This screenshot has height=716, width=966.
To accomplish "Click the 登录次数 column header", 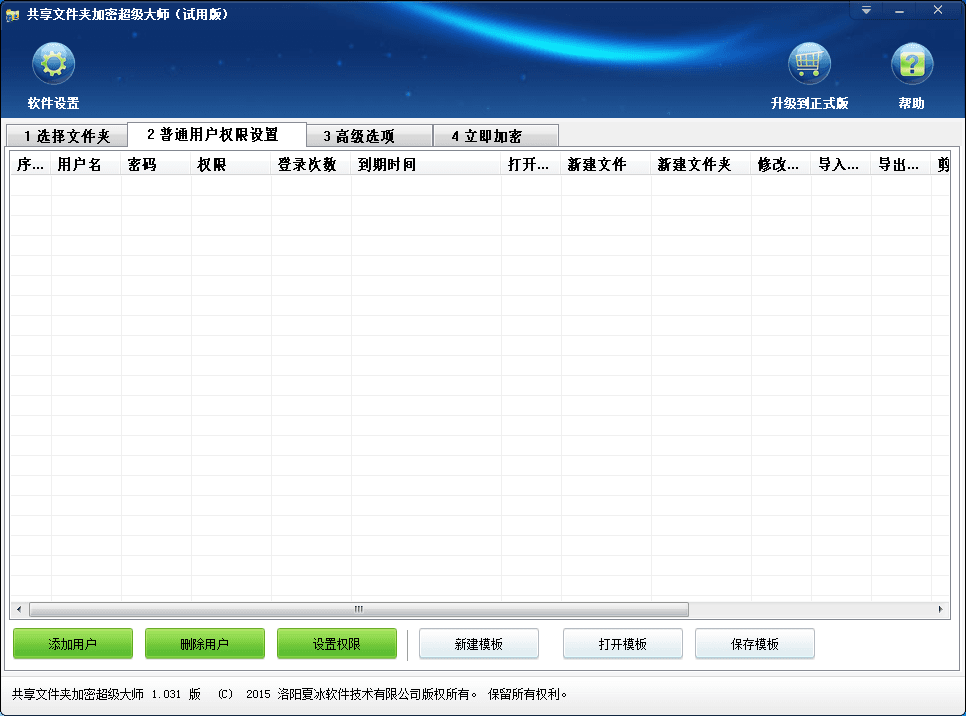I will click(x=311, y=165).
